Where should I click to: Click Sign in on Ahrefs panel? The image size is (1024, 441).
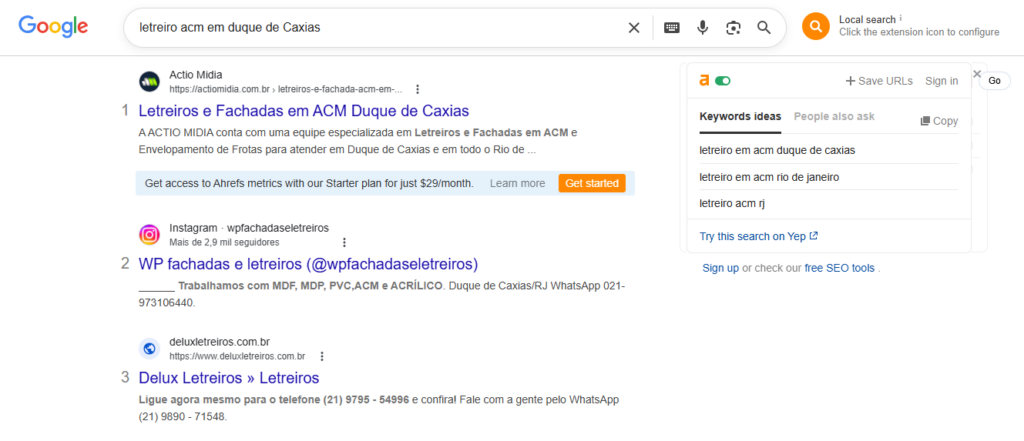pyautogui.click(x=942, y=81)
